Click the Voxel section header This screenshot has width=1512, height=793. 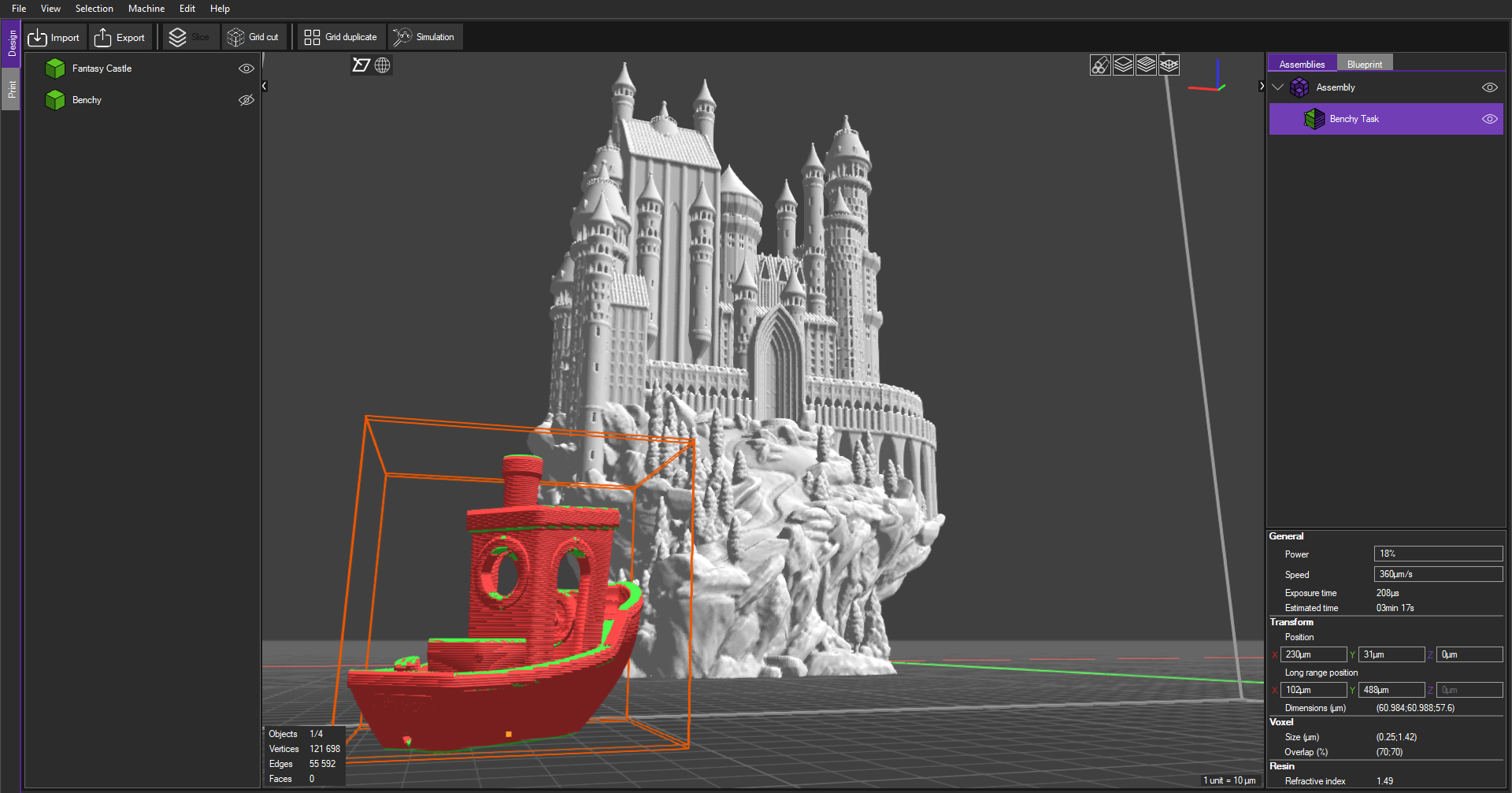click(x=1281, y=722)
